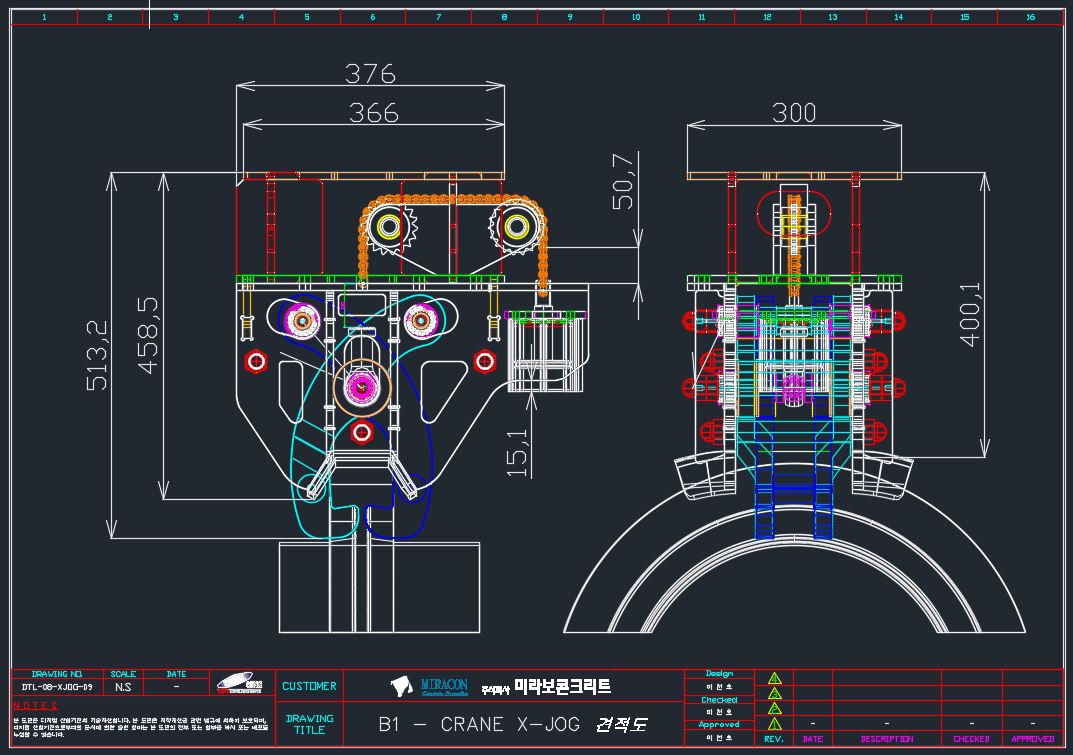Click the magenta APPROVED column header
The width and height of the screenshot is (1073, 755).
(1033, 739)
